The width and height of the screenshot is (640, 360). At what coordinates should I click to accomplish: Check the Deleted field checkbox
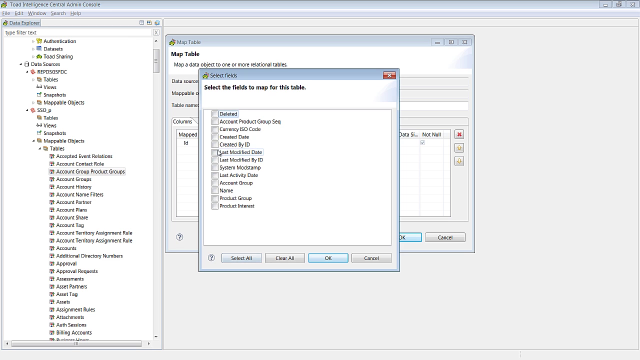215,114
